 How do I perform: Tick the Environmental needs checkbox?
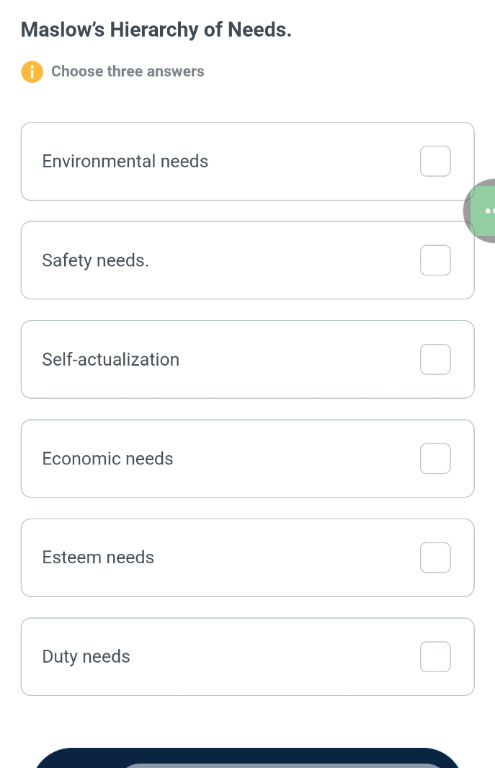click(x=435, y=161)
